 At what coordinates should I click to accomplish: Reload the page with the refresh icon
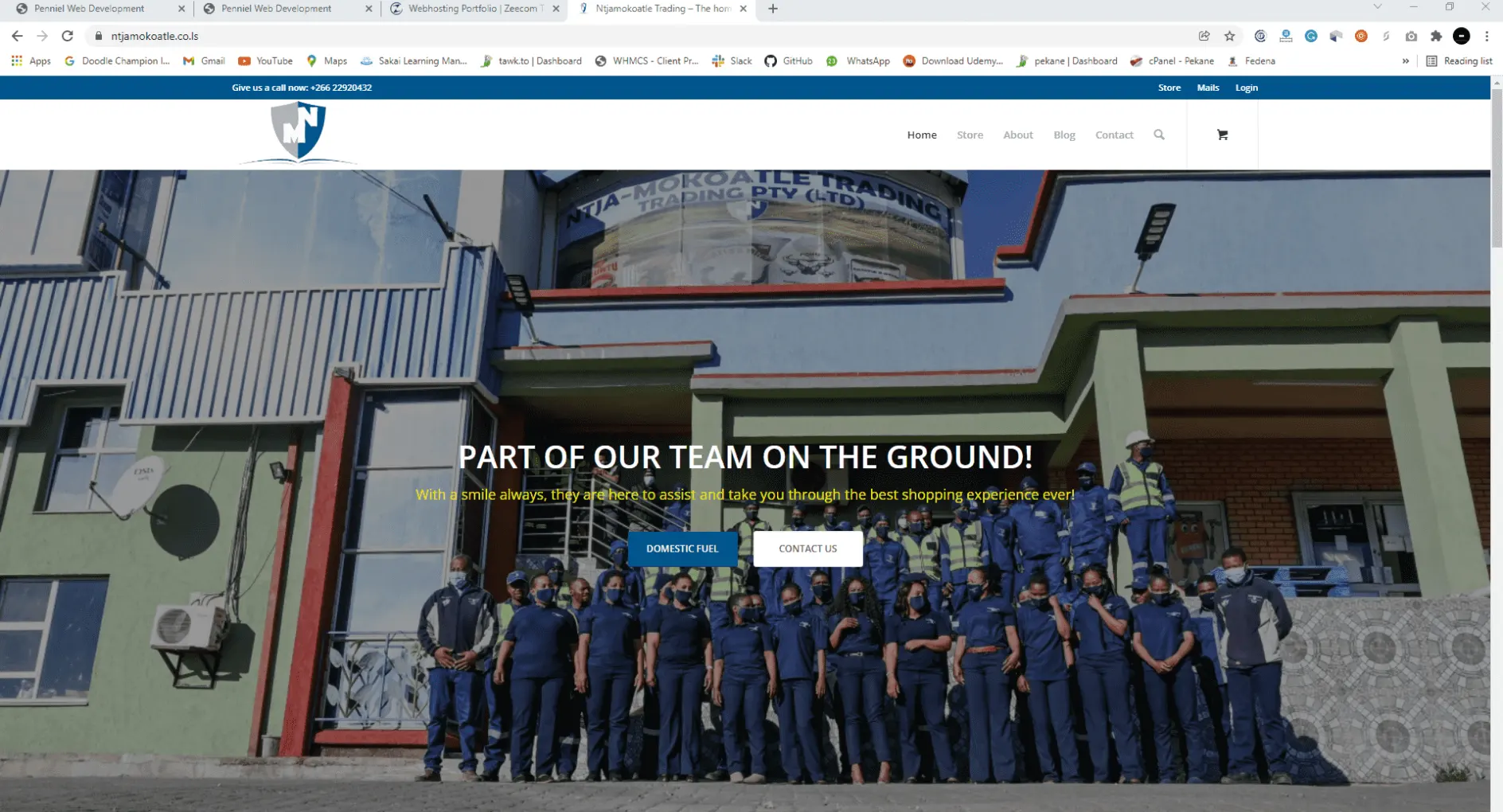[x=68, y=36]
